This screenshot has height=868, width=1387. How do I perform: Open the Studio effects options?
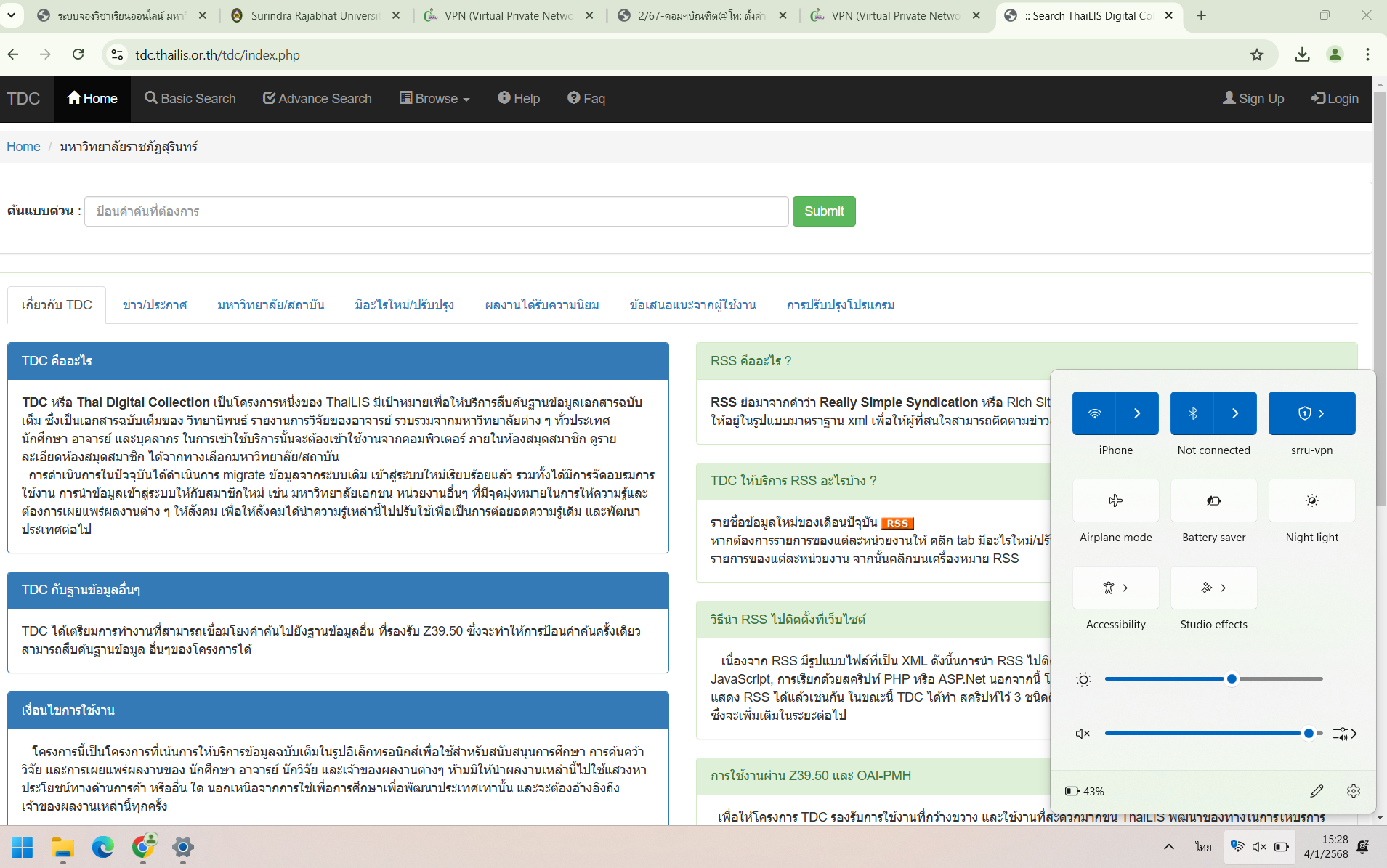[1213, 588]
